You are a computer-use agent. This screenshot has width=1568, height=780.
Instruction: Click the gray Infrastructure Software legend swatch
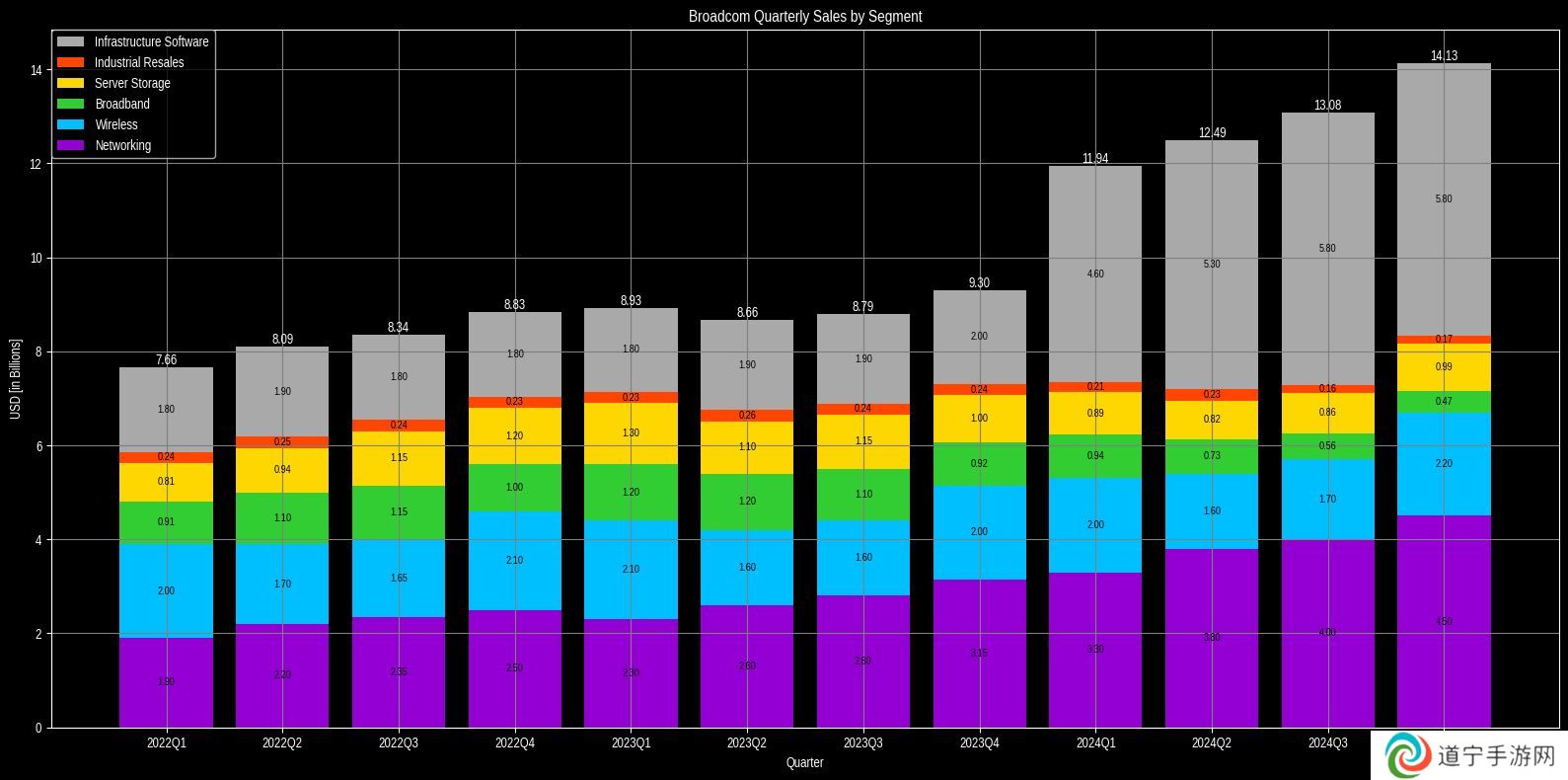(x=70, y=41)
